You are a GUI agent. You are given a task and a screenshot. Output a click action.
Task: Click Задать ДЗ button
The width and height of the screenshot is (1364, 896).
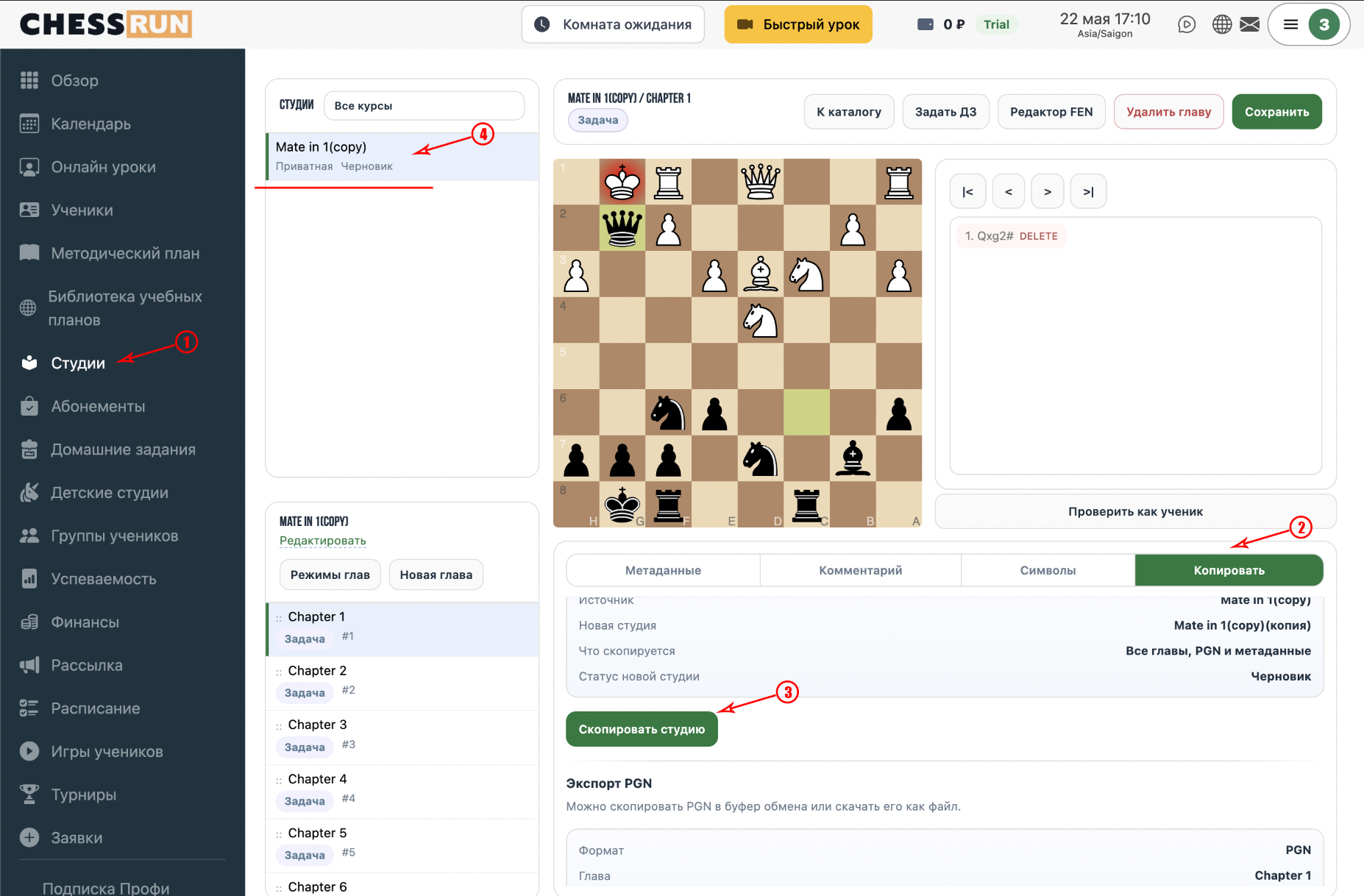tap(945, 112)
